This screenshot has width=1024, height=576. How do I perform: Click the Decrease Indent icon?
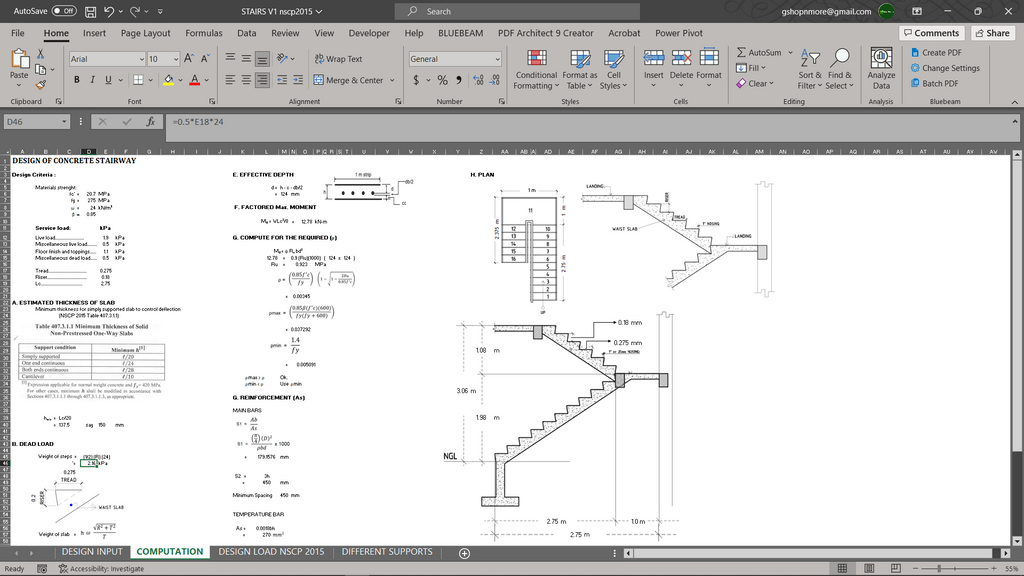pyautogui.click(x=282, y=80)
